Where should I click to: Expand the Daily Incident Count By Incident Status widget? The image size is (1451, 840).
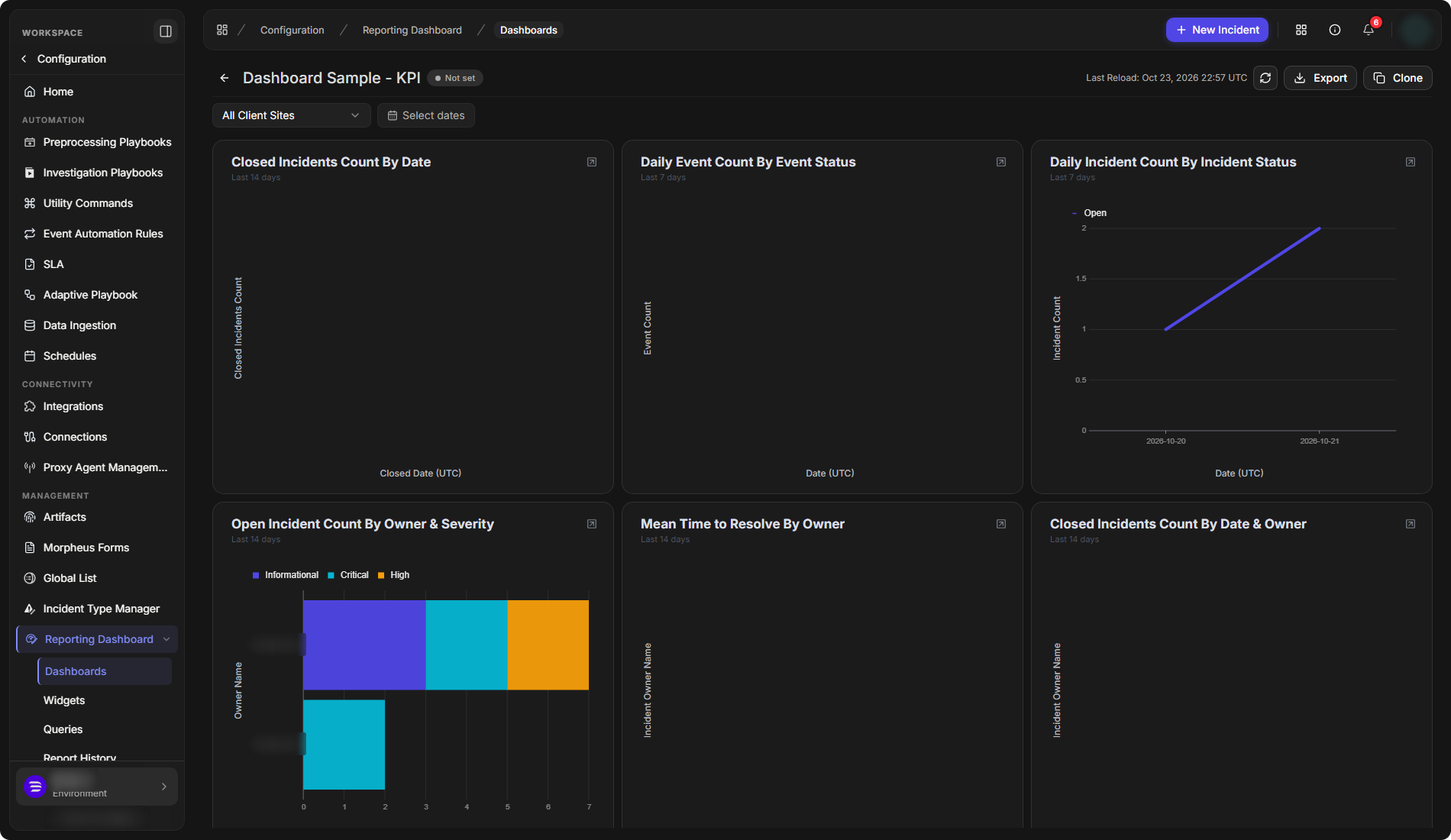(x=1411, y=162)
